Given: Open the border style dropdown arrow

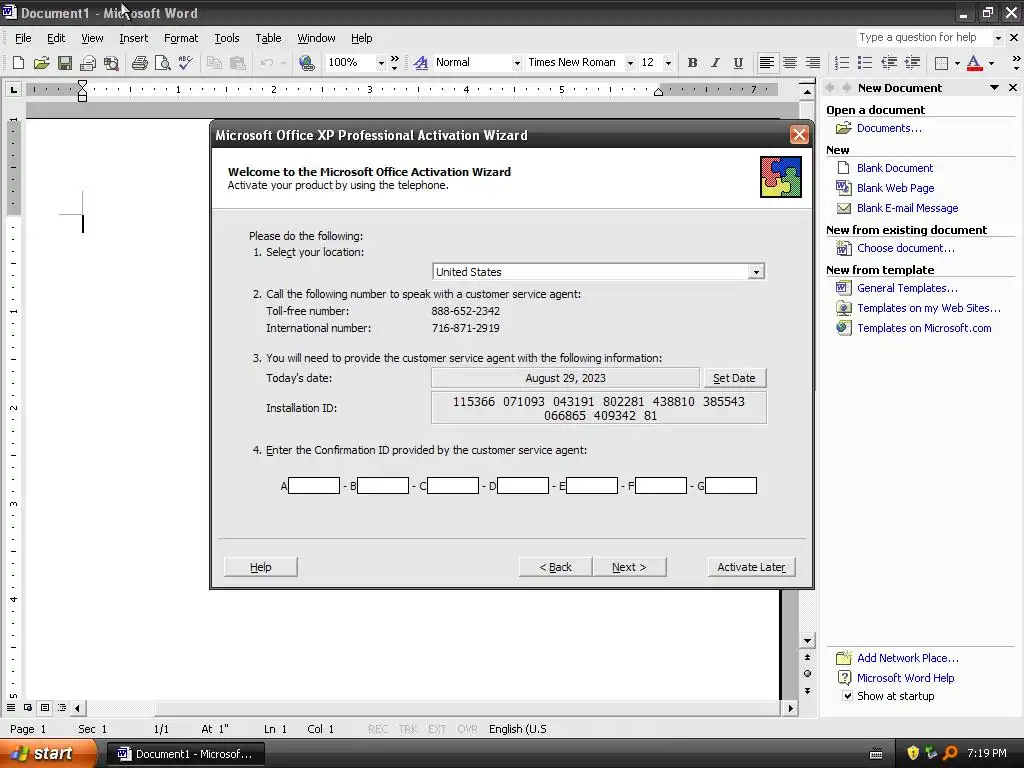Looking at the screenshot, I should [957, 63].
